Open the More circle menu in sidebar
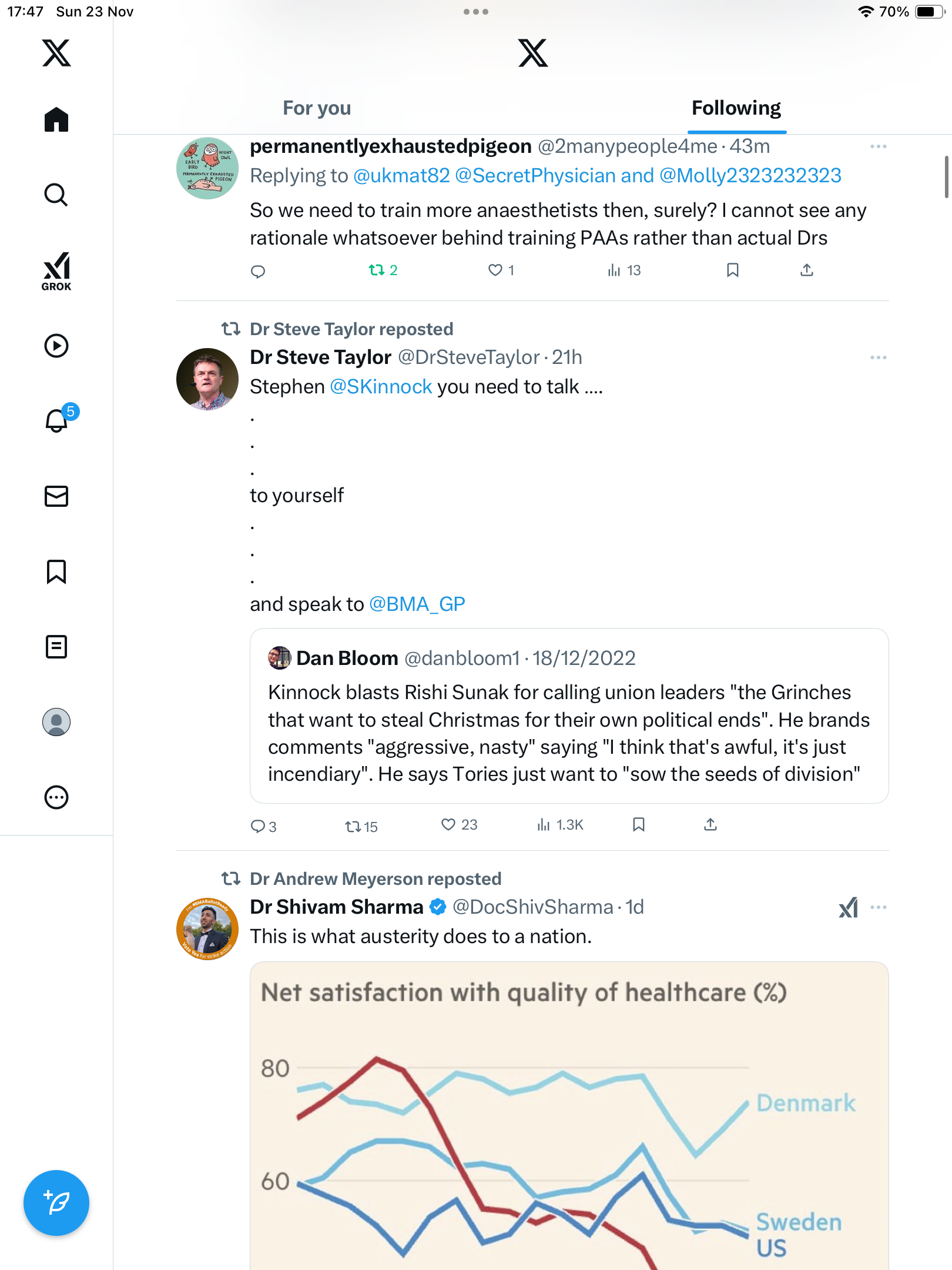This screenshot has width=952, height=1270. point(56,797)
